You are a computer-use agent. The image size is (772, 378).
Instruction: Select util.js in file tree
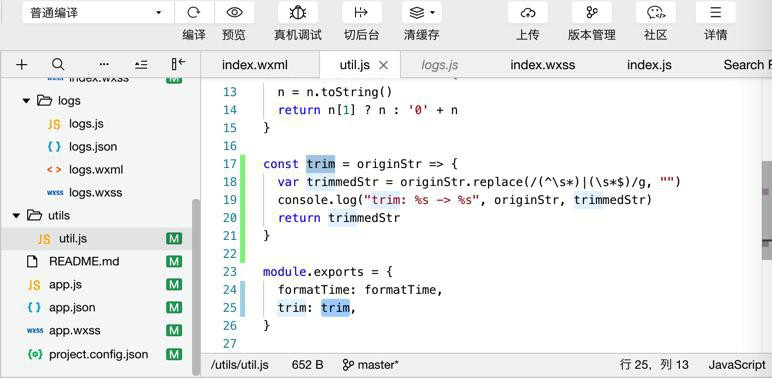click(73, 239)
